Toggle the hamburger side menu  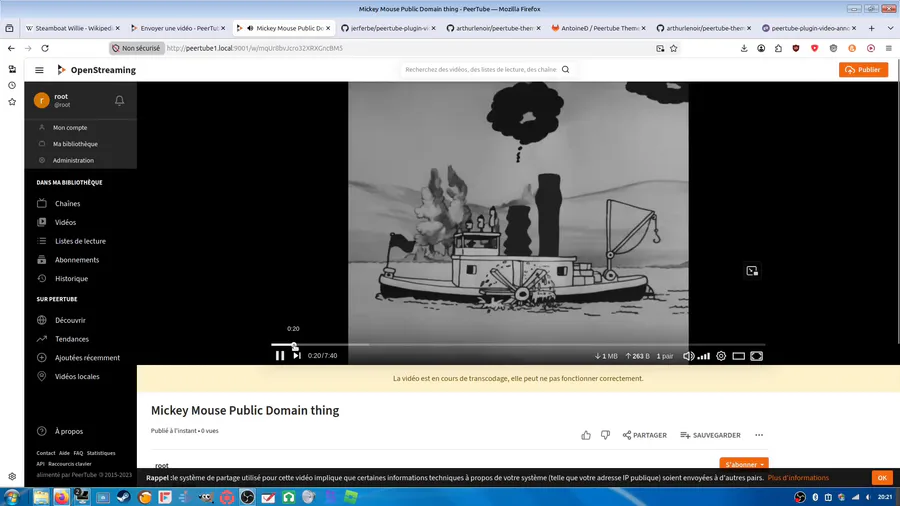(x=39, y=70)
